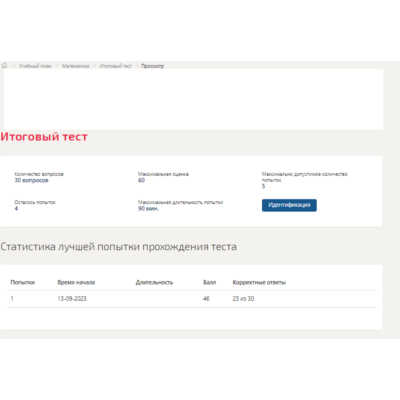The image size is (400, 400).
Task: Select the '90 мин.' duration value
Action: pos(148,208)
